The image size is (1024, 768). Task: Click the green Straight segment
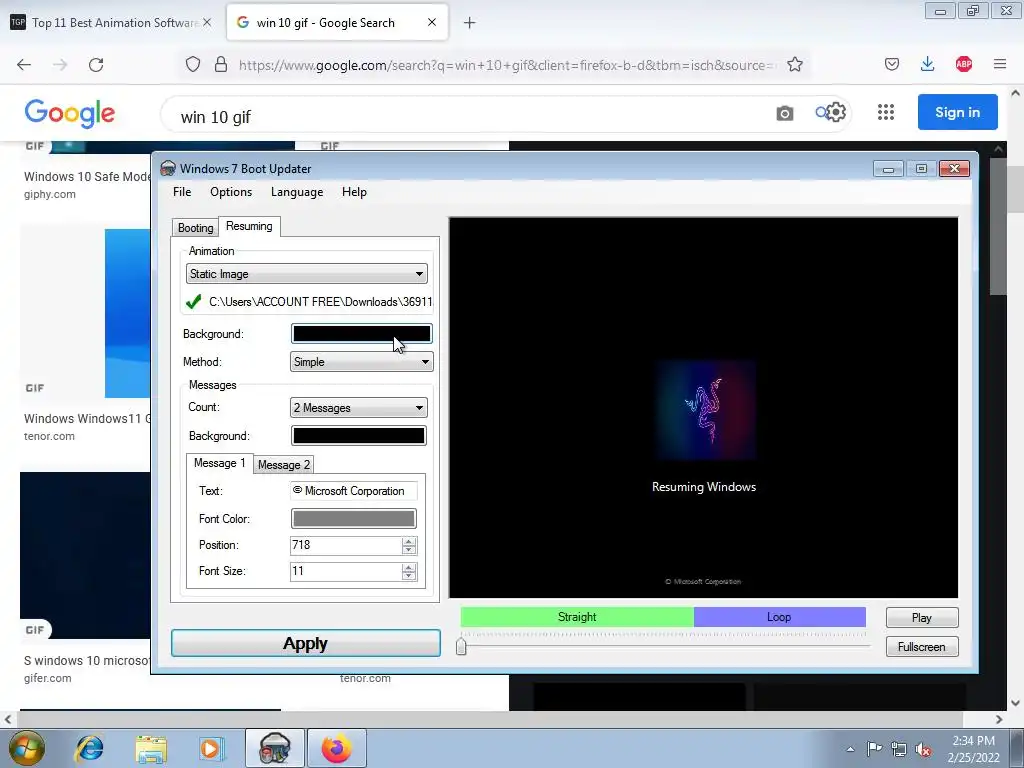[577, 617]
